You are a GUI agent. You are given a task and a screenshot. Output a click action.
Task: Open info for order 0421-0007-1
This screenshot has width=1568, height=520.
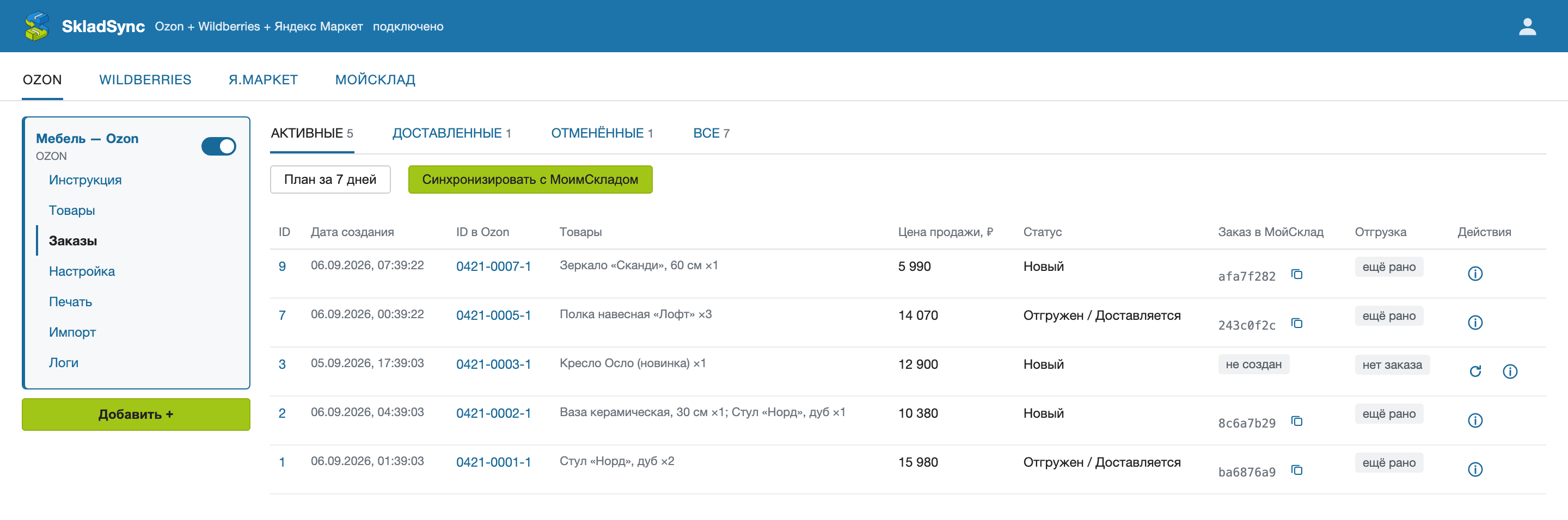(1475, 274)
